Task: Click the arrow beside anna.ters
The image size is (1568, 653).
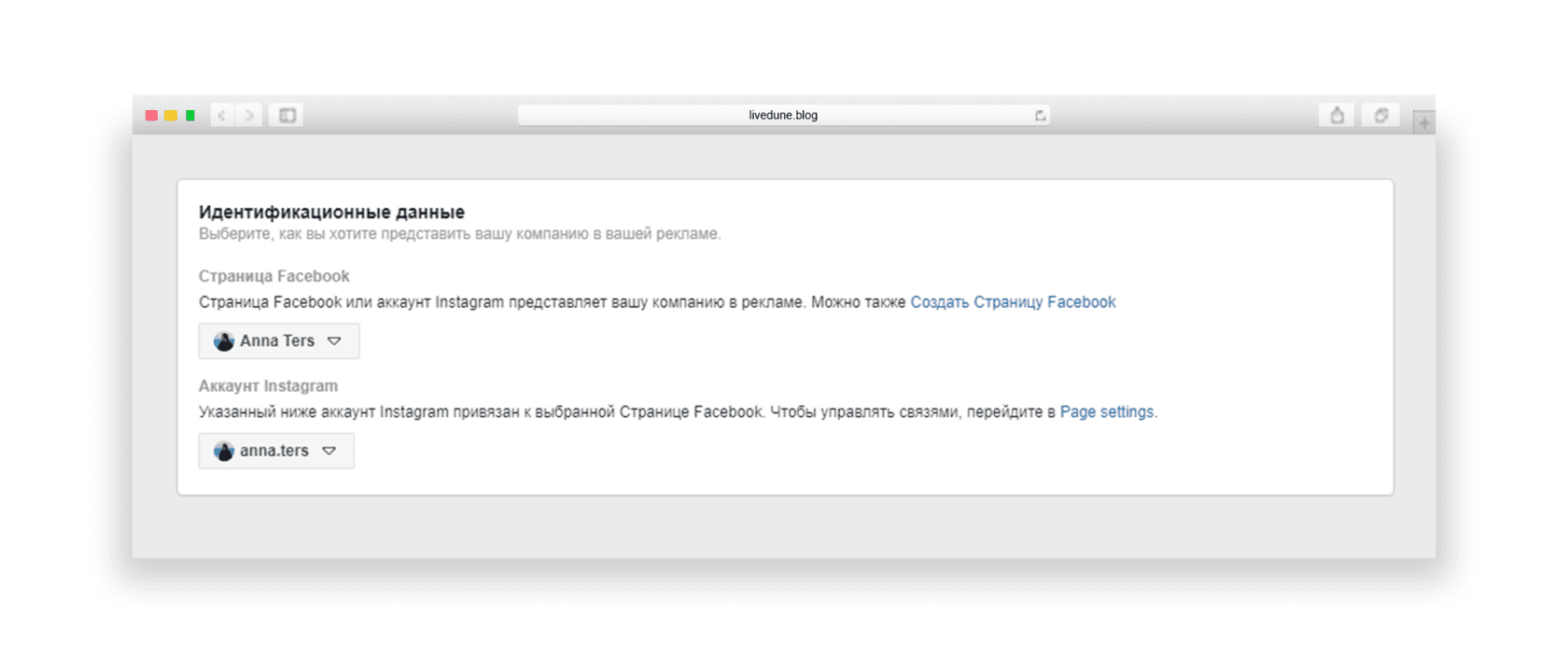Action: coord(329,451)
